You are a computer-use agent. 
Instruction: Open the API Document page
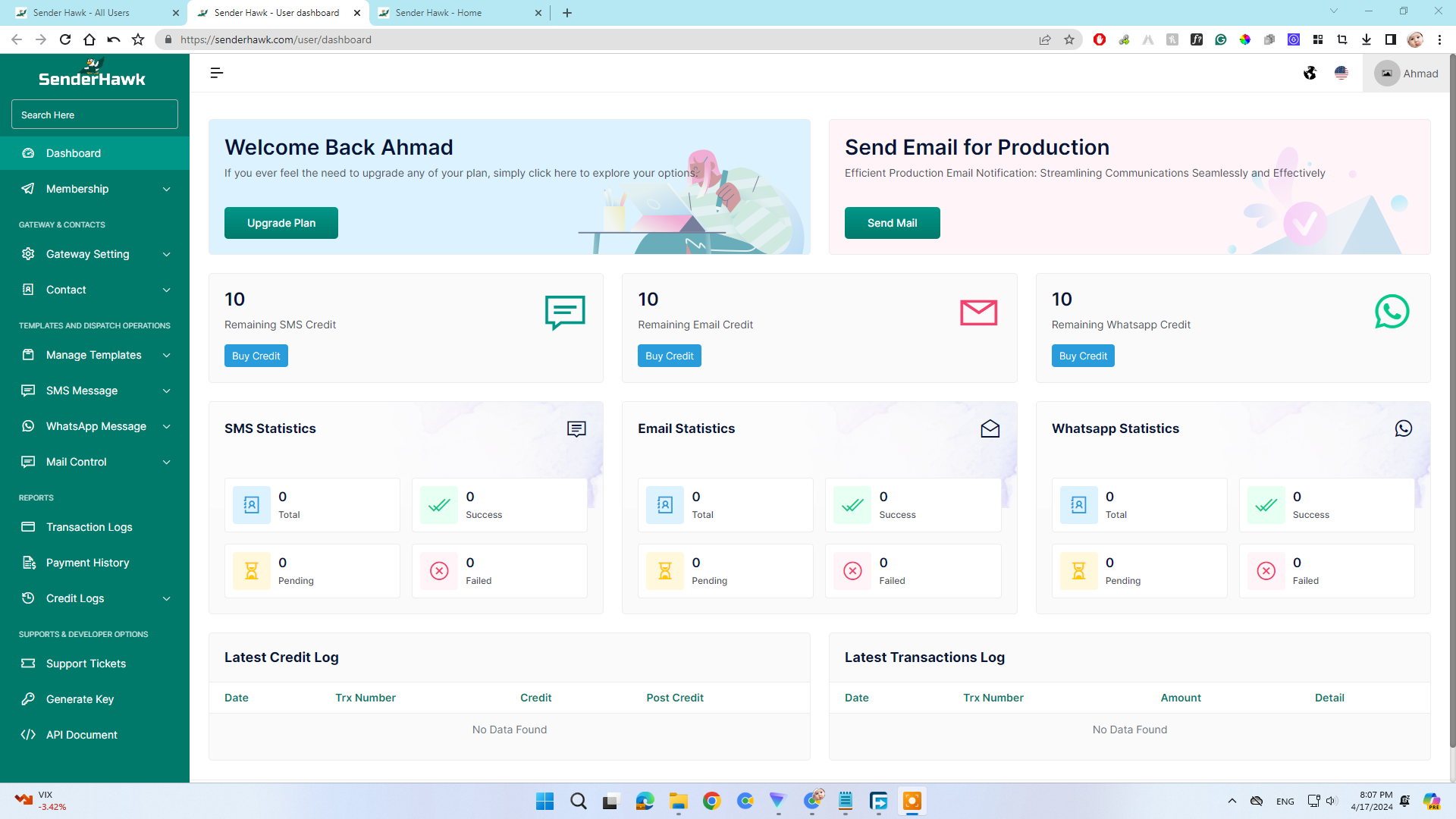coord(81,735)
